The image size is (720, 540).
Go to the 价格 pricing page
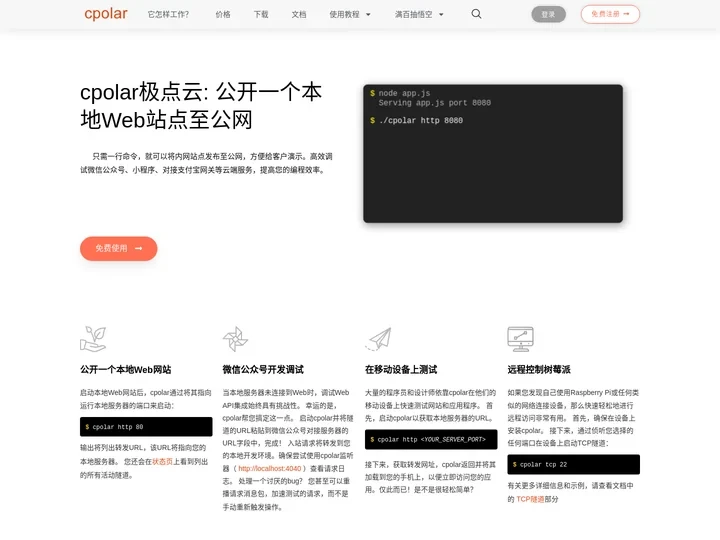(223, 14)
